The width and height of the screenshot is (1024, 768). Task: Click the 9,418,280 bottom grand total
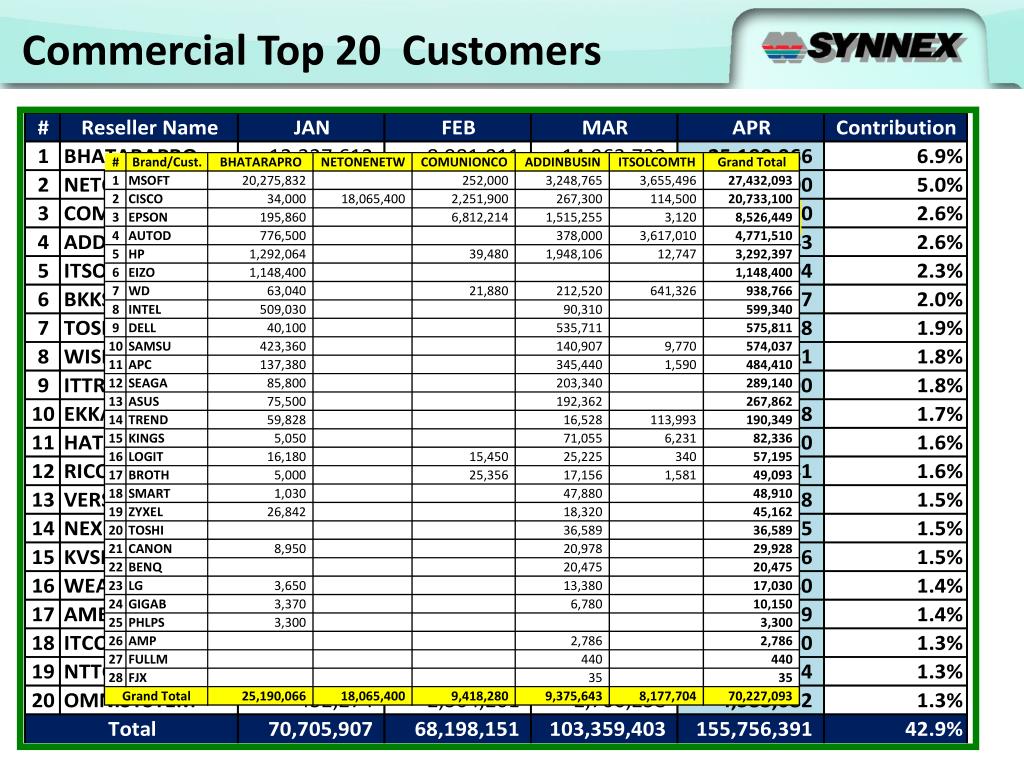coord(480,696)
